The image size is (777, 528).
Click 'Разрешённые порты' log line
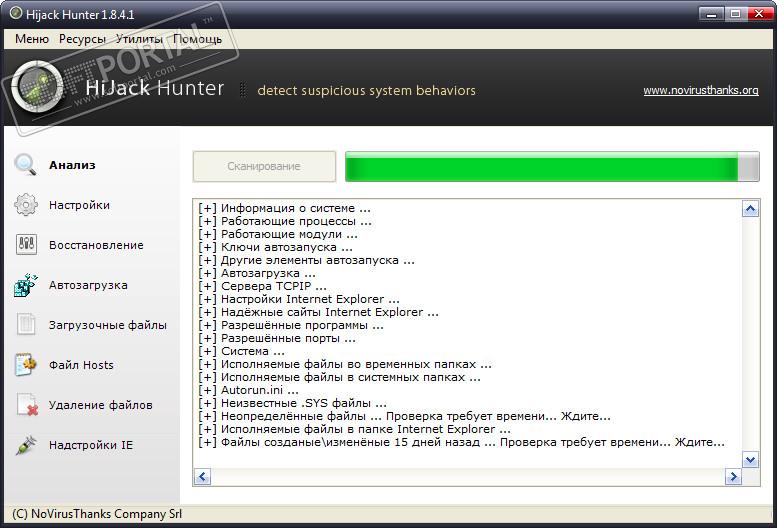click(277, 338)
